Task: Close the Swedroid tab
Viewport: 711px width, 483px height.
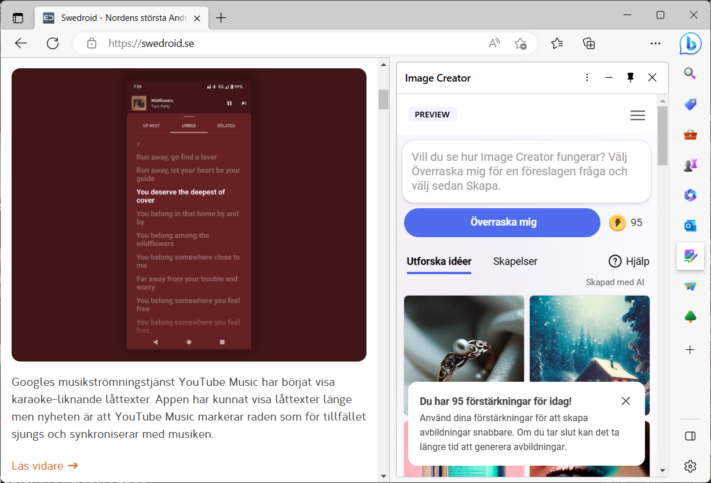Action: (x=197, y=18)
